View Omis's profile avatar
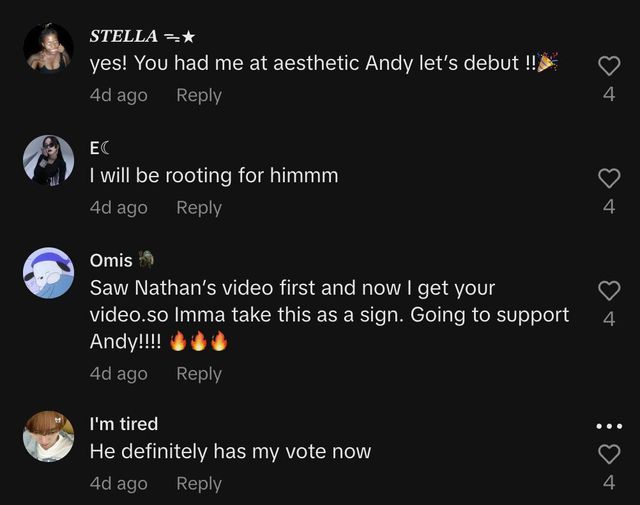 (x=48, y=272)
